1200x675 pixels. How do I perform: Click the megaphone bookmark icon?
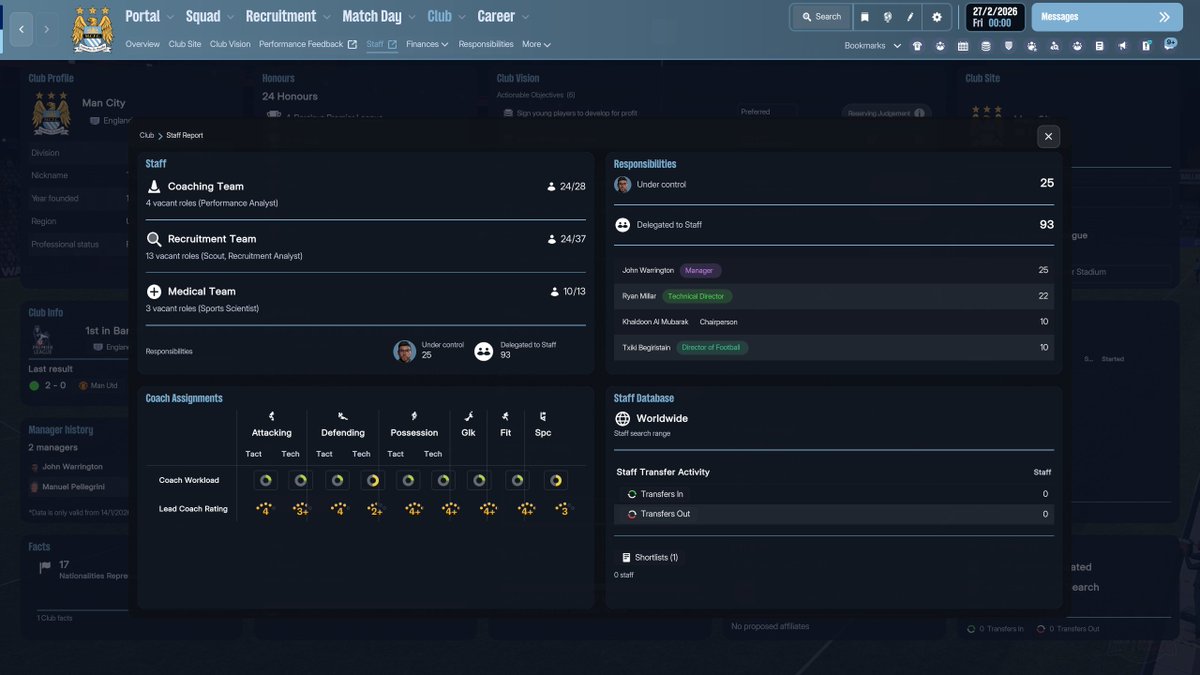1122,46
